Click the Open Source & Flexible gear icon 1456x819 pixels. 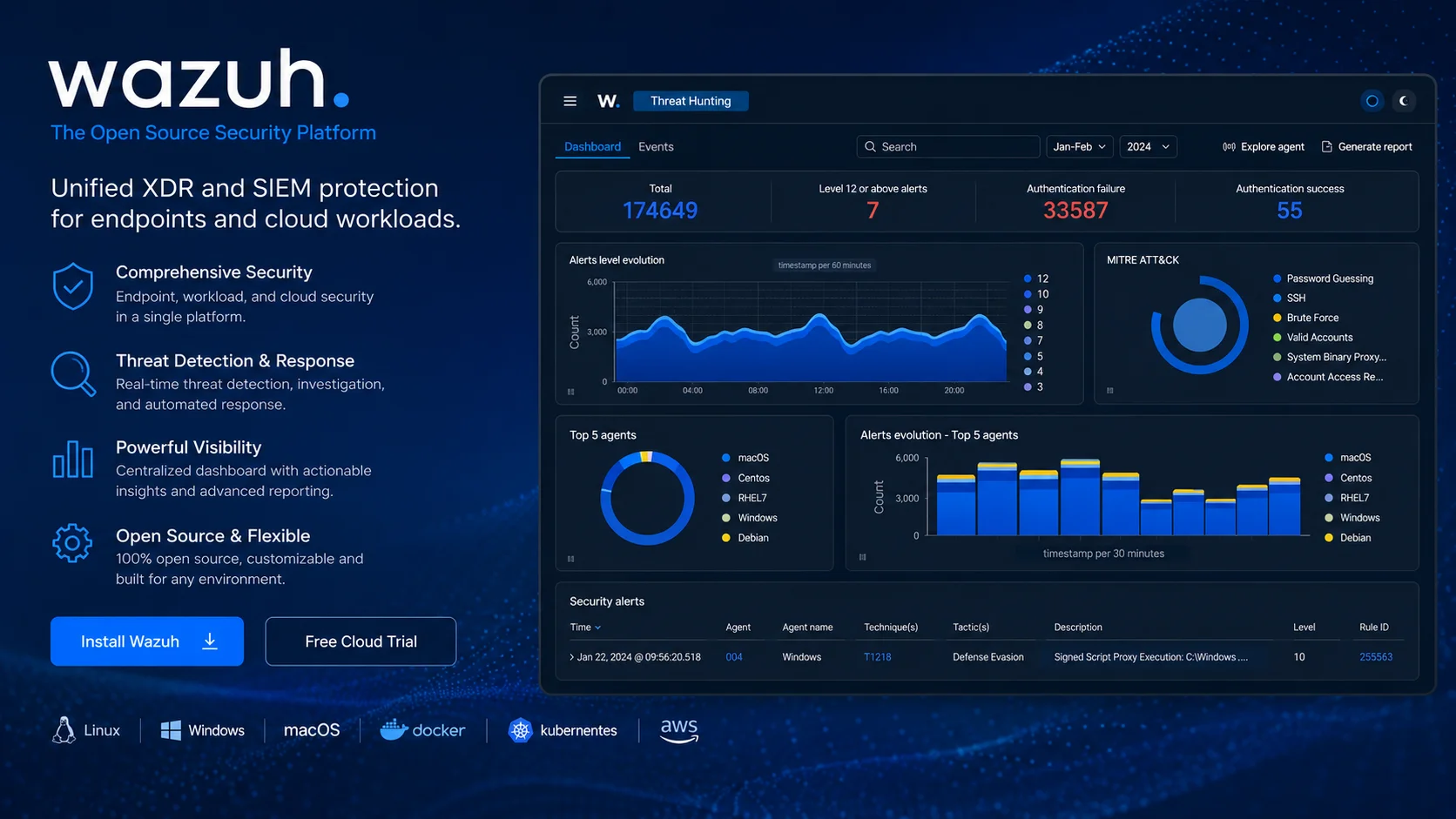point(72,543)
